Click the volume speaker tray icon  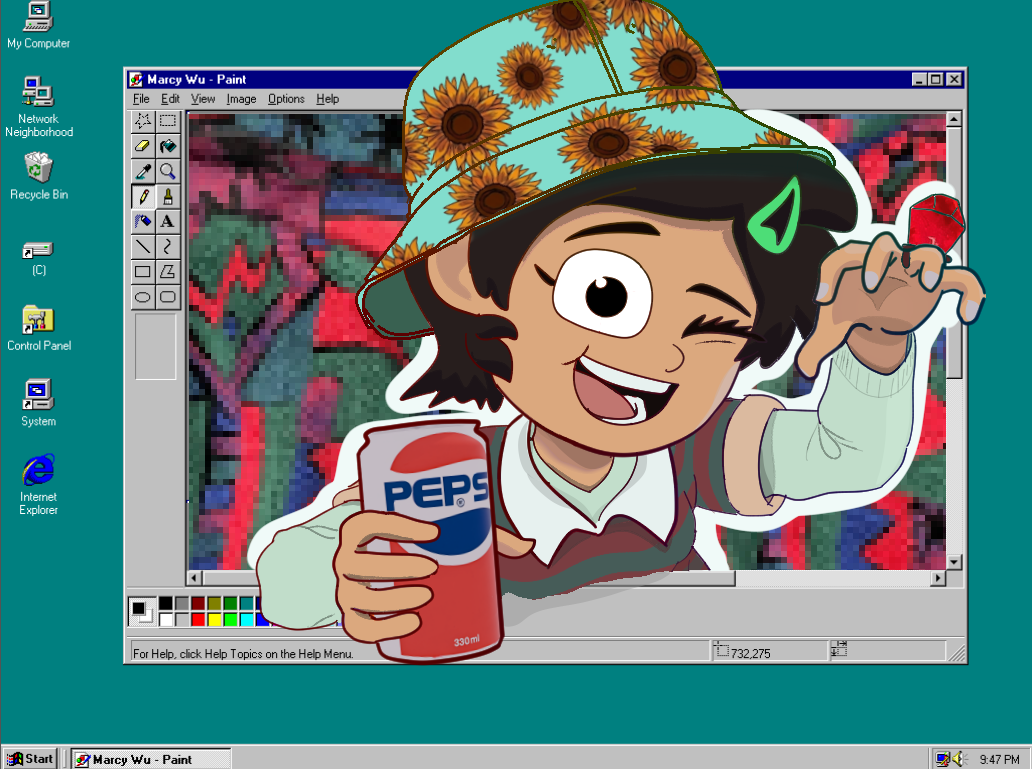click(959, 759)
